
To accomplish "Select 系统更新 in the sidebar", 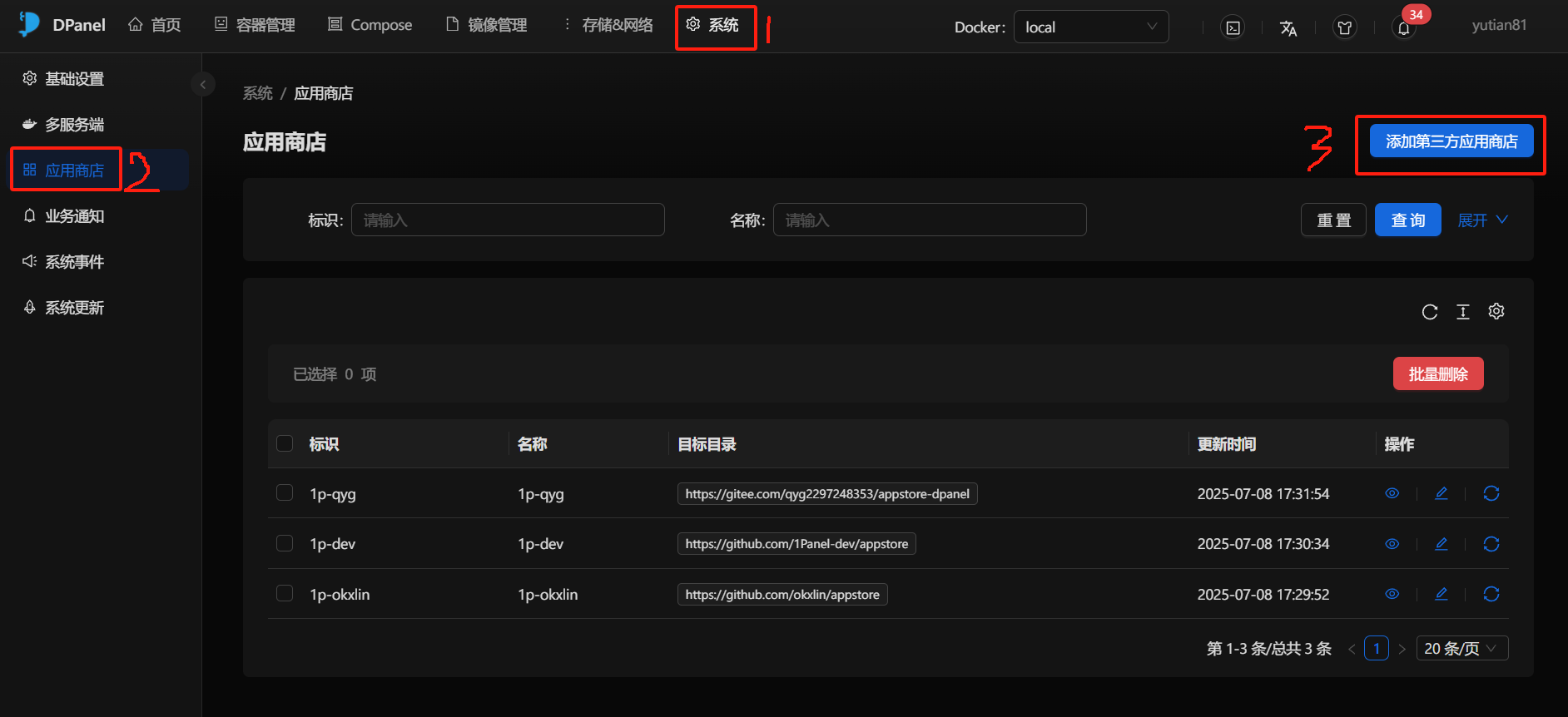I will (74, 308).
